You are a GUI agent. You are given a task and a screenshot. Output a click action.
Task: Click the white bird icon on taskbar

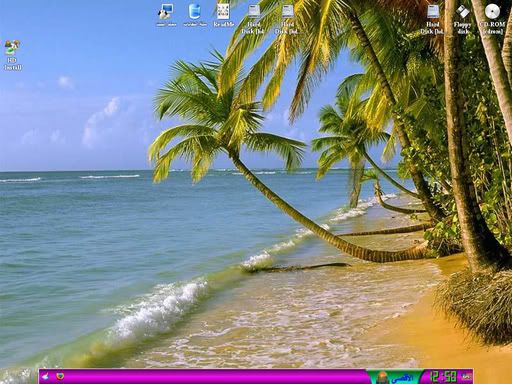[x=46, y=377]
